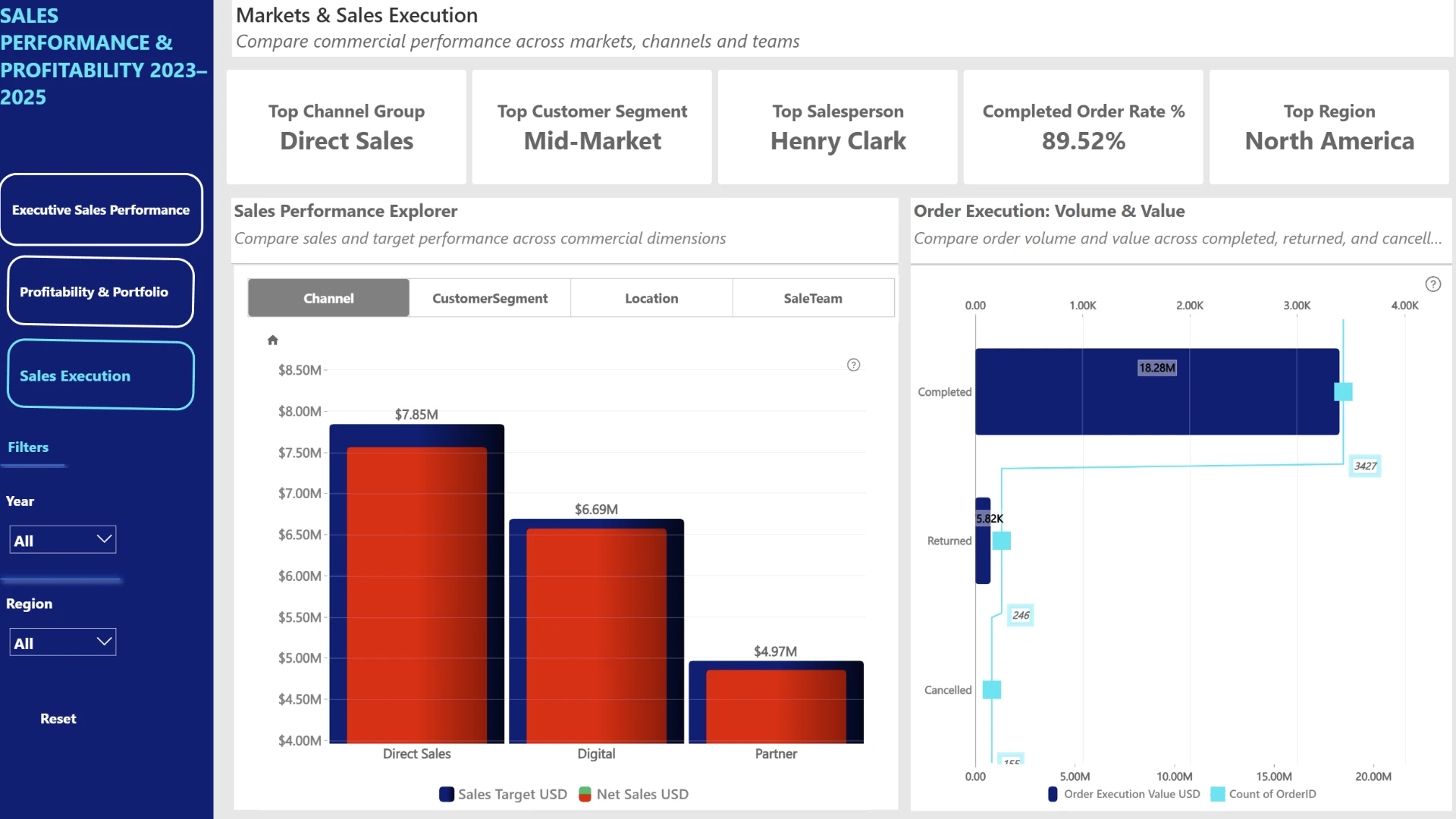Click the home drill-up icon above the bar chart
Screen dimensions: 1456x819
(x=273, y=340)
